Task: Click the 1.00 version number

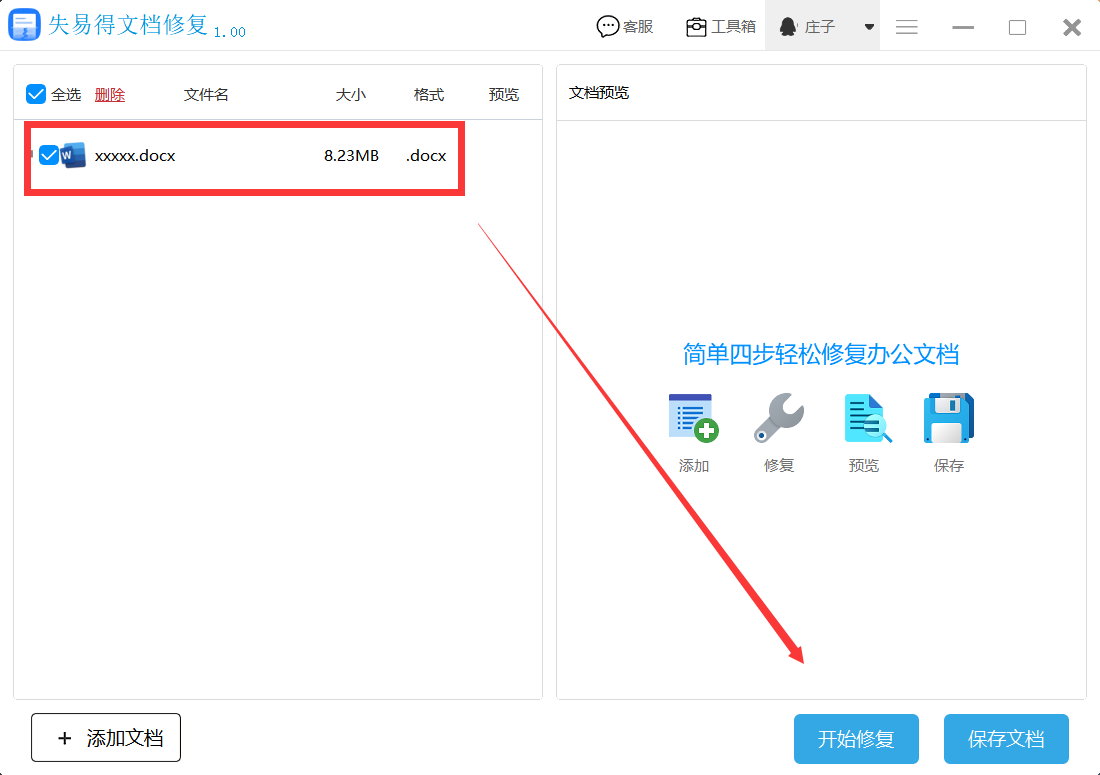Action: (x=229, y=32)
